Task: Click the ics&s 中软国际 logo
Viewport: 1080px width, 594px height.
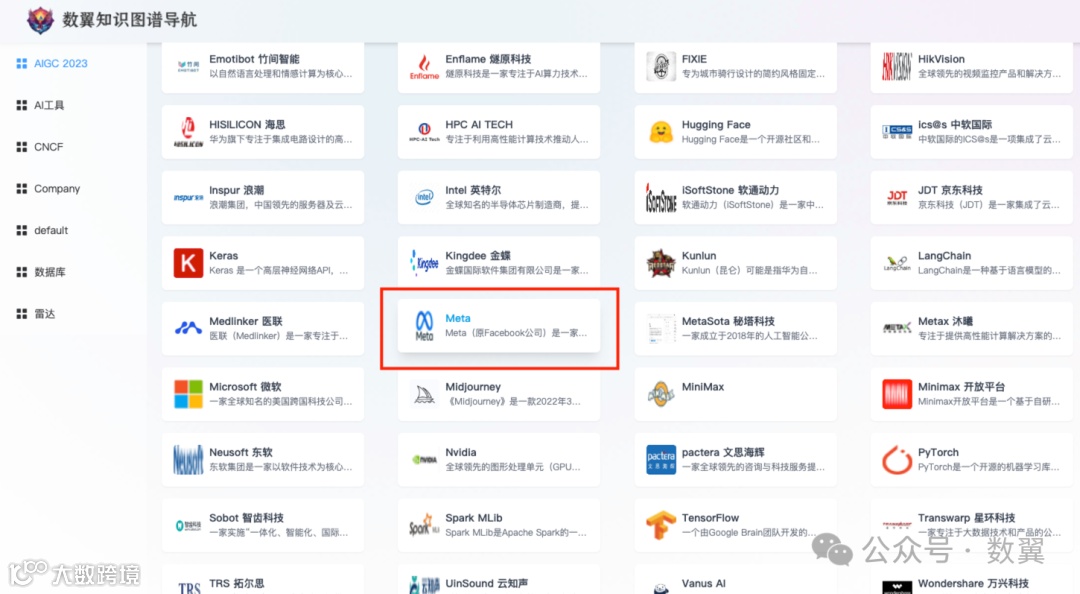Action: [x=897, y=132]
